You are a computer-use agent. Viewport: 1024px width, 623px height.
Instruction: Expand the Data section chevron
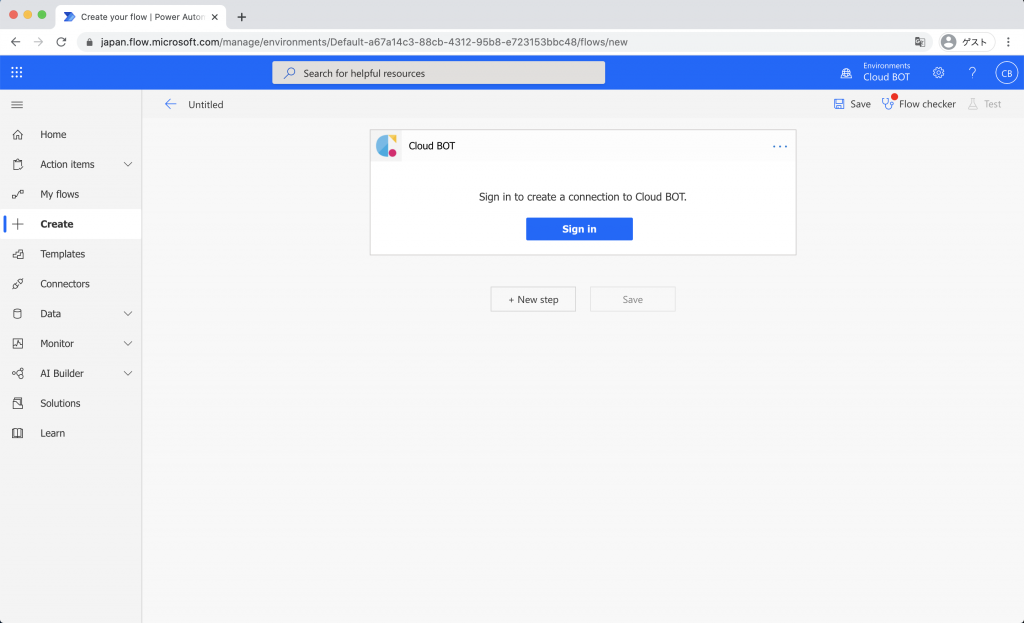128,313
